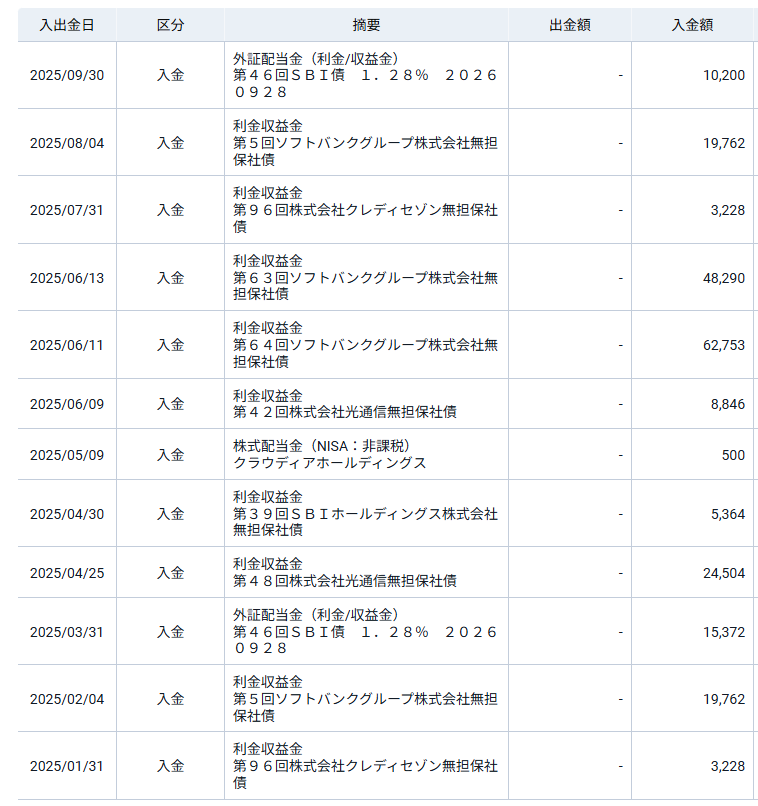
Task: Click the 入出金日 column header
Action: click(x=67, y=25)
